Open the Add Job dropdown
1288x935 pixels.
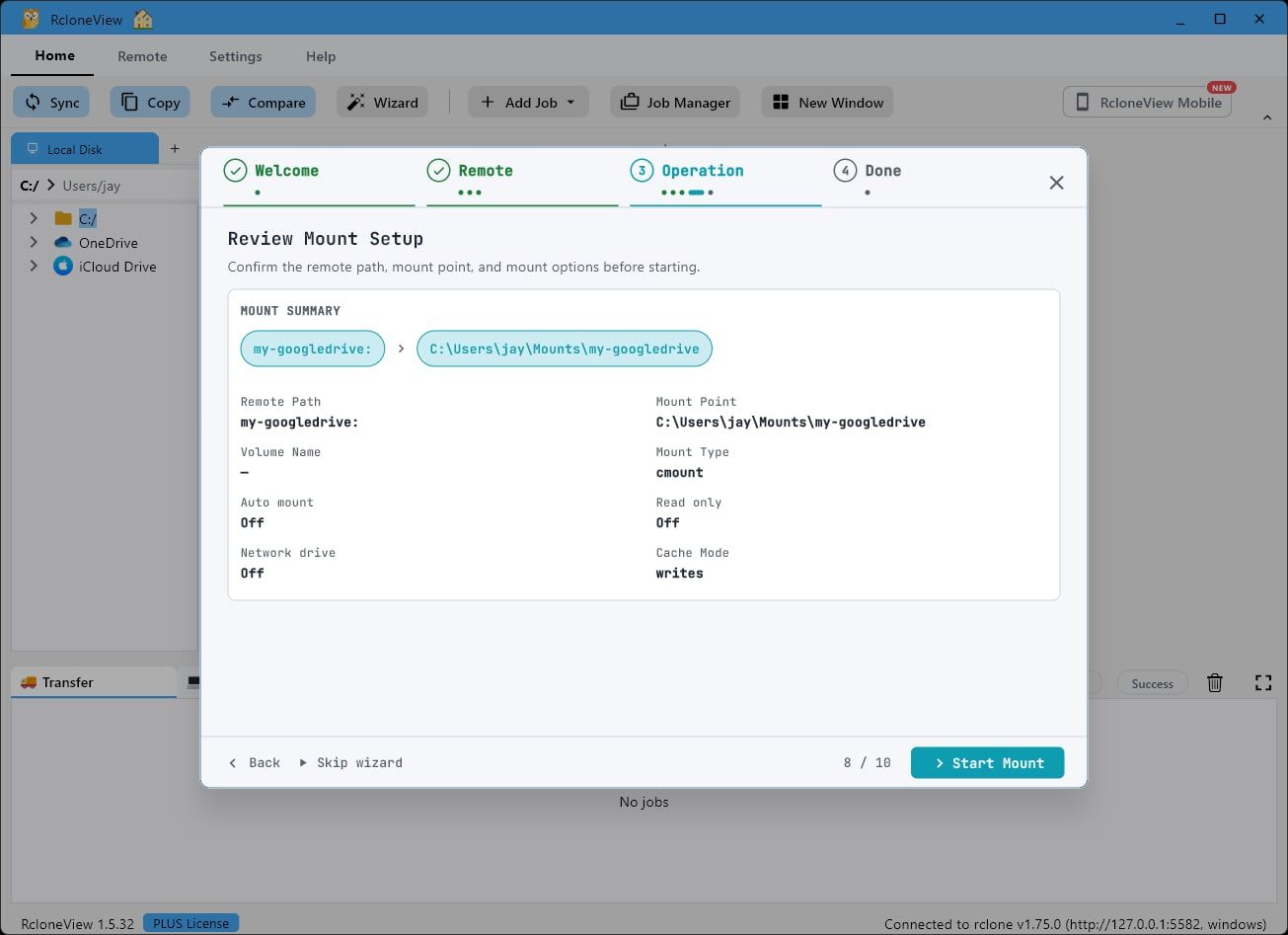528,102
